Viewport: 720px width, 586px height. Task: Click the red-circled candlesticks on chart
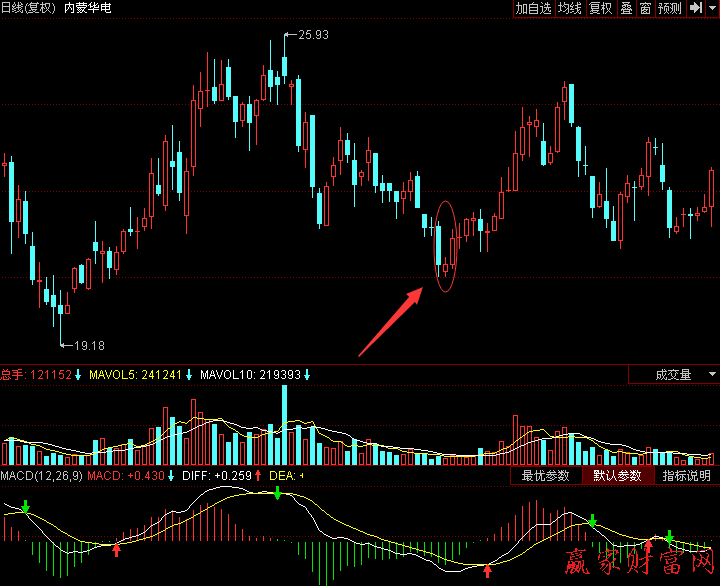pyautogui.click(x=446, y=247)
